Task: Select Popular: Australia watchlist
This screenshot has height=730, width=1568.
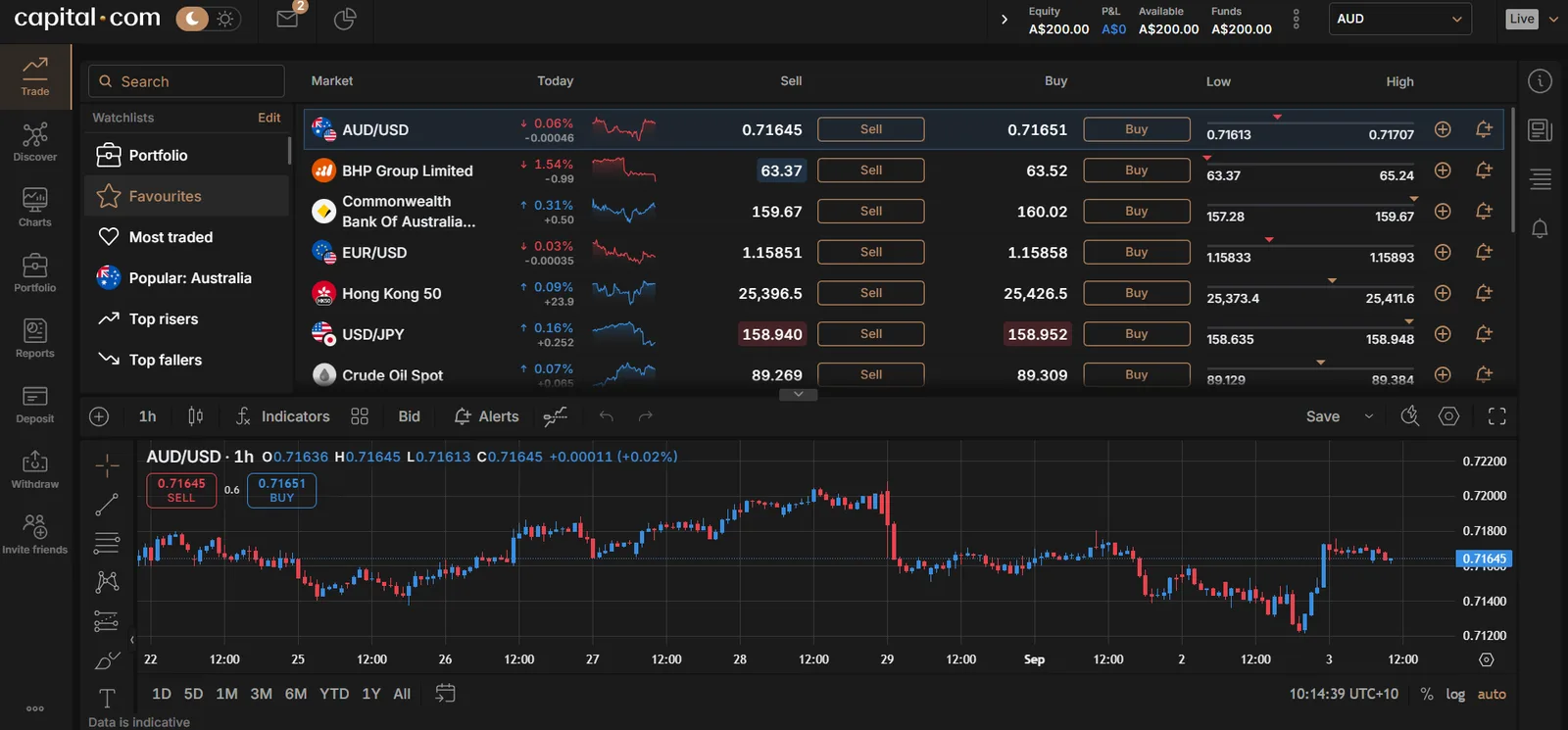Action: 186,278
